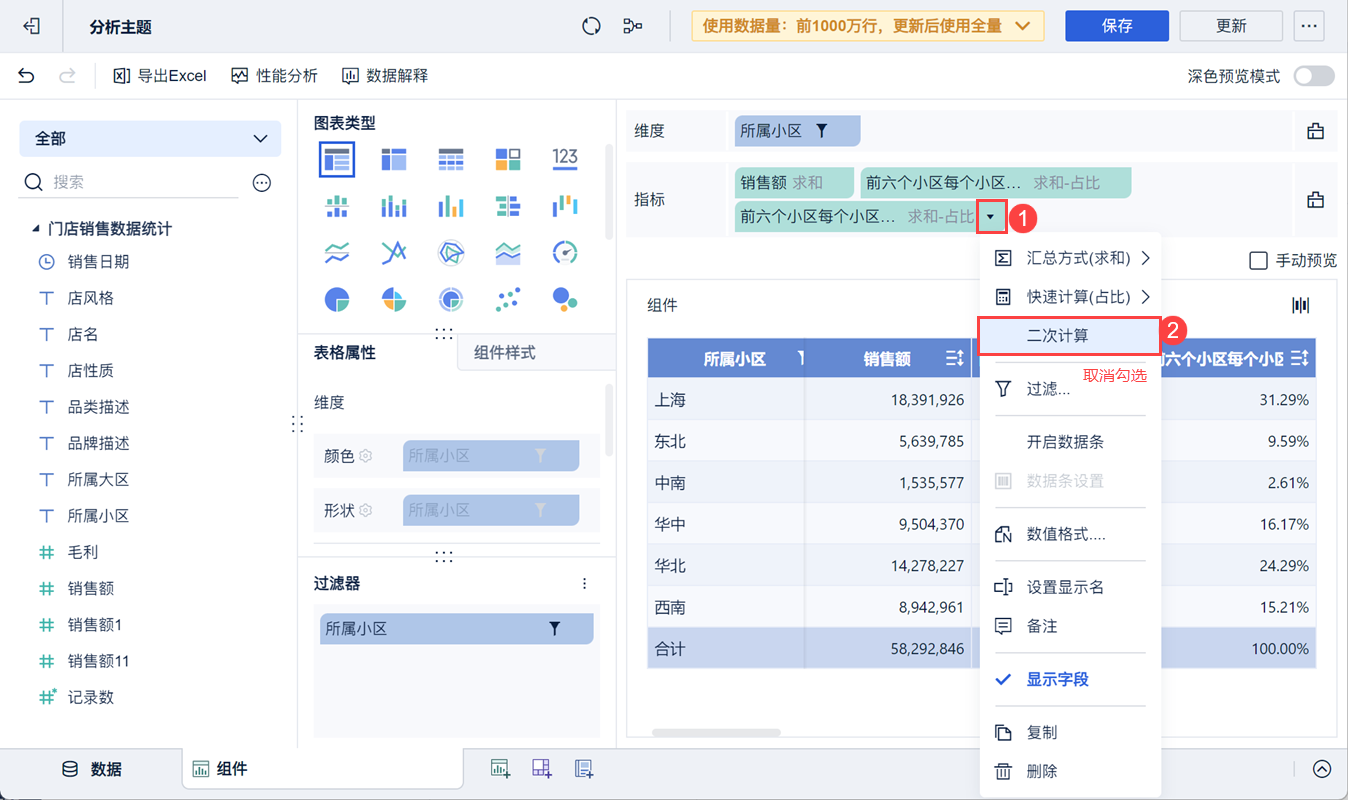Screen dimensions: 1348x800
Task: Click the 更新 button
Action: [x=1231, y=26]
